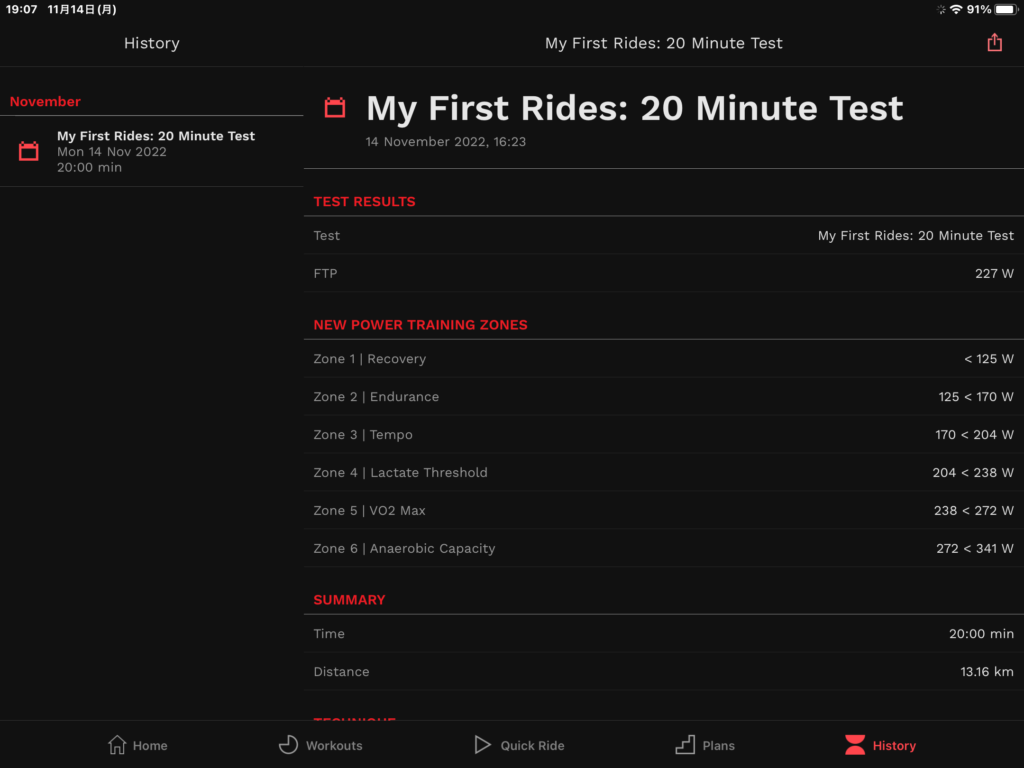The image size is (1024, 768).
Task: Select the Zone 4 Lactate Threshold row
Action: click(x=663, y=473)
